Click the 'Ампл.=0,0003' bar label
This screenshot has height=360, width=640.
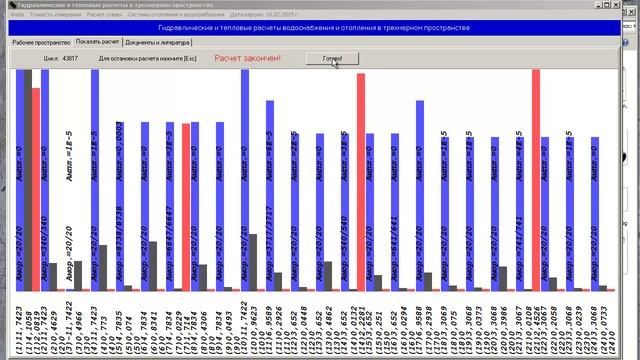tap(120, 151)
